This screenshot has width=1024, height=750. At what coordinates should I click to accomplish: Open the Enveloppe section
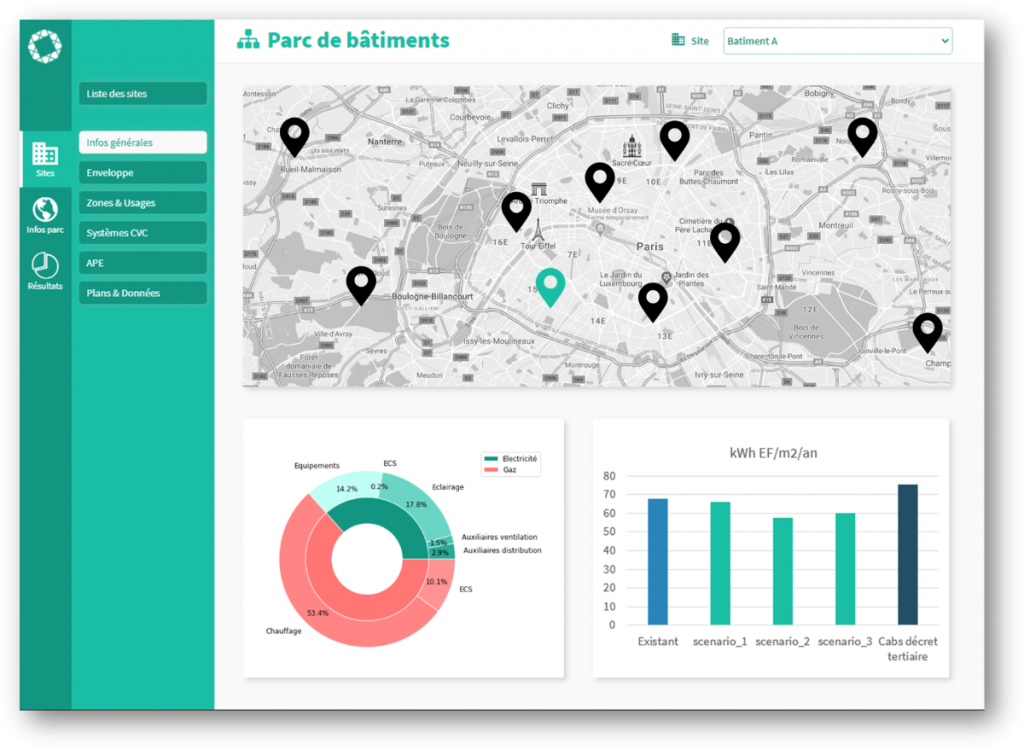pos(141,172)
